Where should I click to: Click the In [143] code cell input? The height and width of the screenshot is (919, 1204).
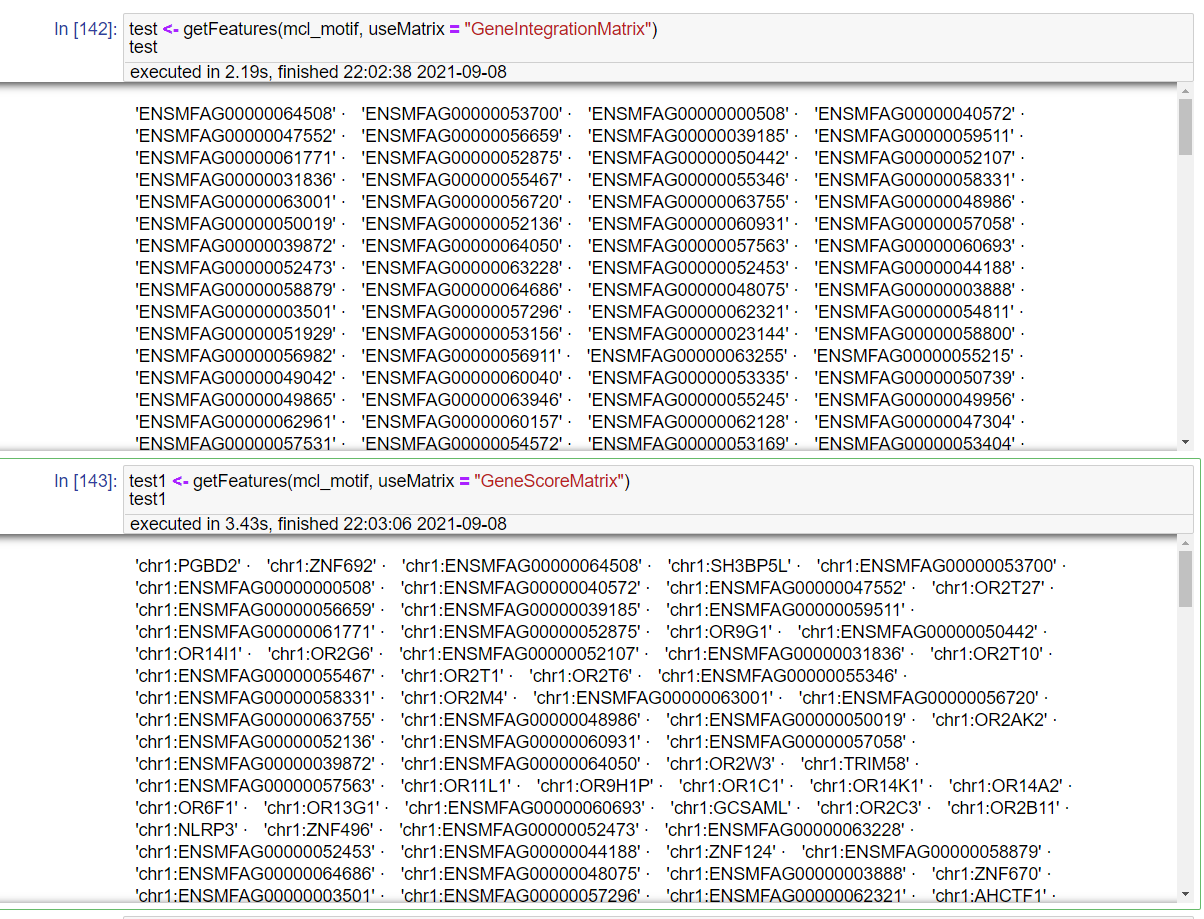click(660, 490)
